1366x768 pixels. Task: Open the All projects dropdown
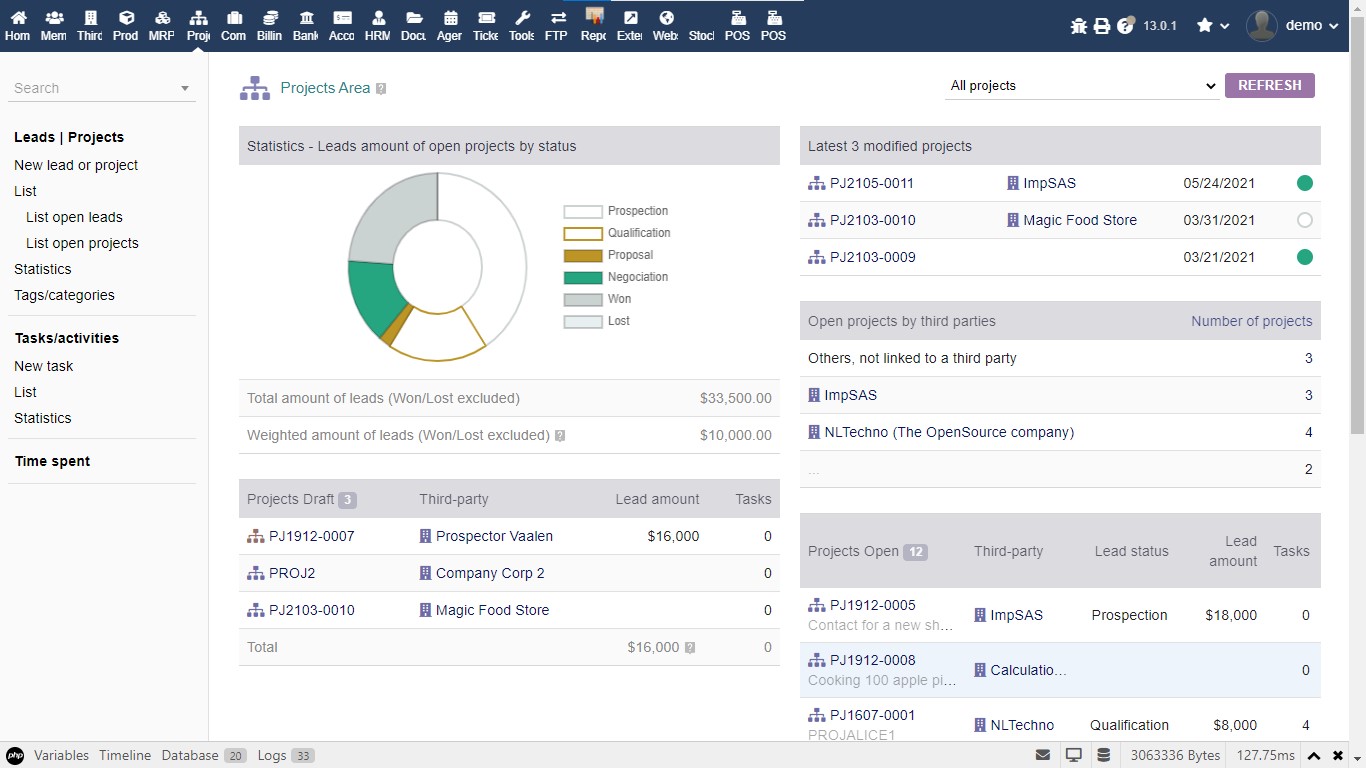1082,85
